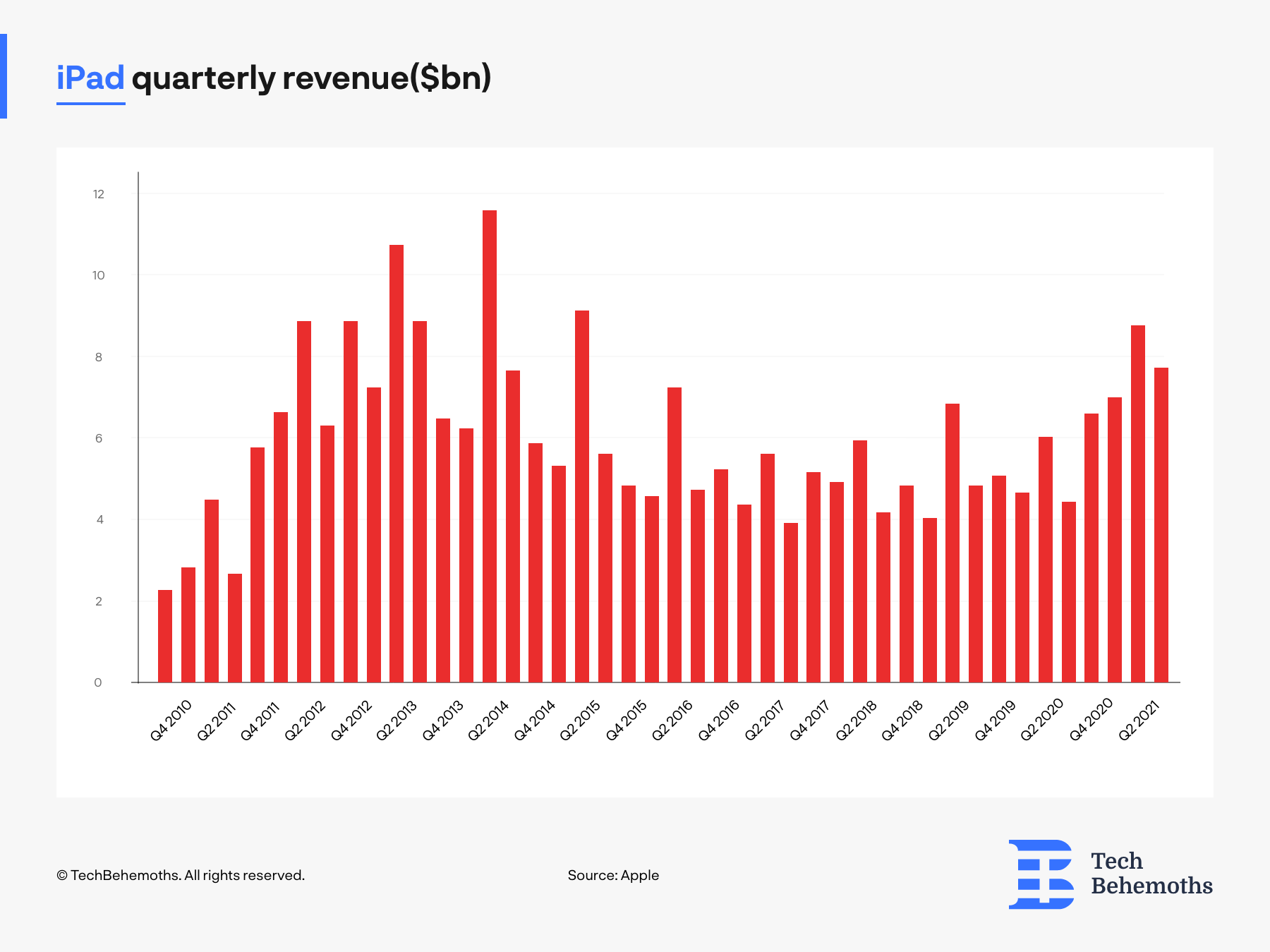This screenshot has width=1270, height=952.
Task: Click the 'quarterly revenue($bn)' title text
Action: 311,79
